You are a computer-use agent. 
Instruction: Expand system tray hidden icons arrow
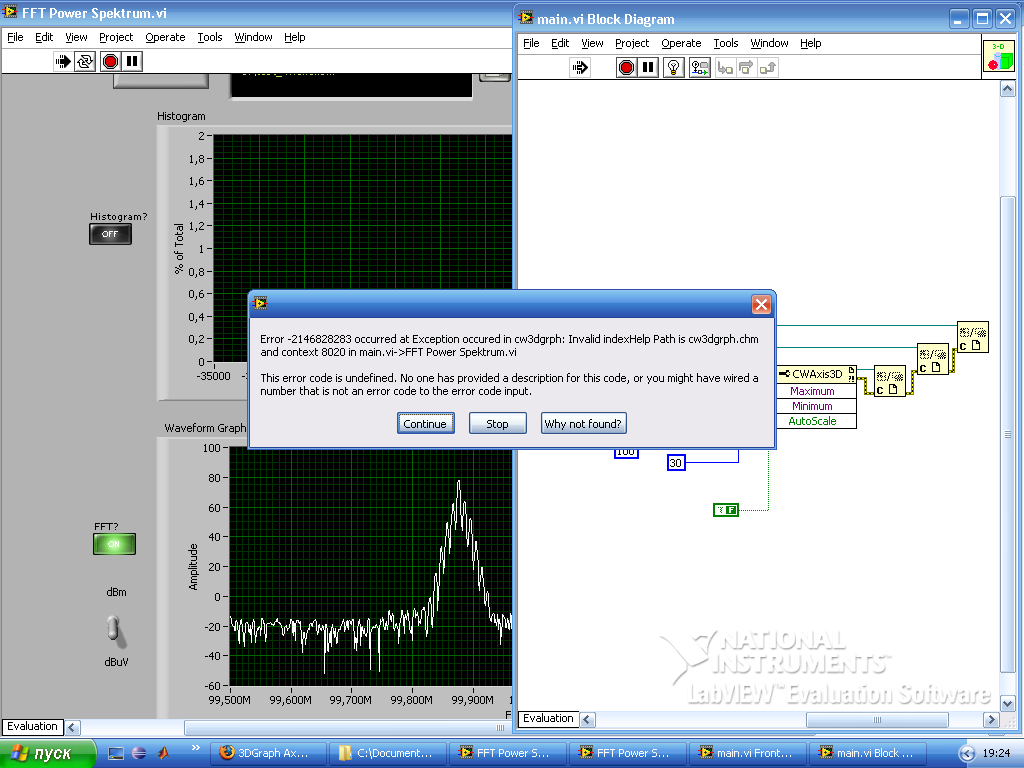pyautogui.click(x=967, y=753)
